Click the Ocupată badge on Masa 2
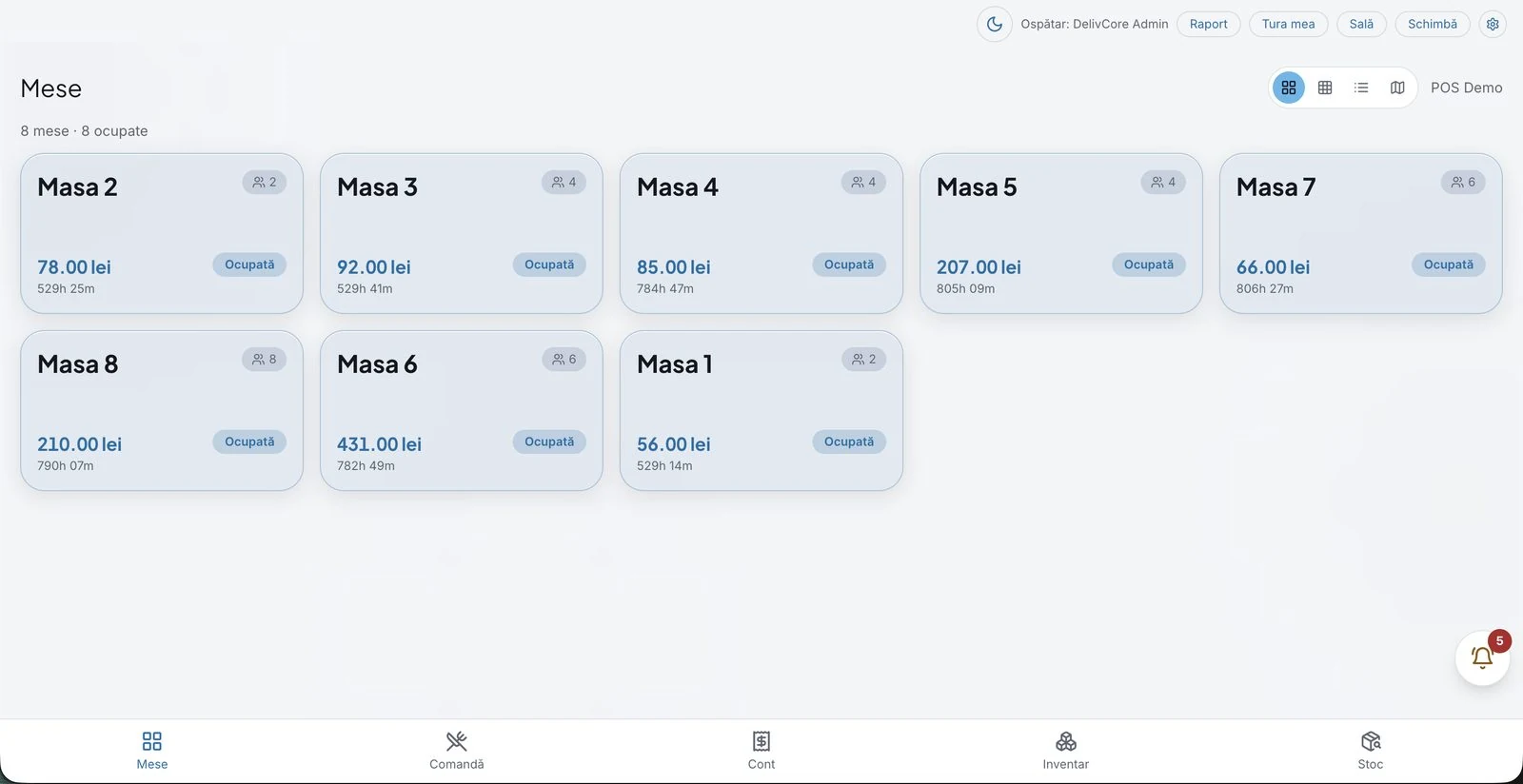The image size is (1523, 784). [249, 265]
